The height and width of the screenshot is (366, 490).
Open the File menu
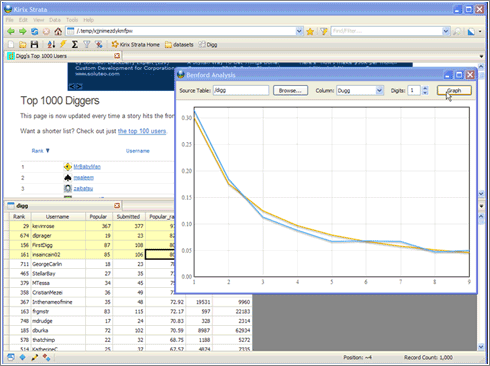(x=10, y=20)
